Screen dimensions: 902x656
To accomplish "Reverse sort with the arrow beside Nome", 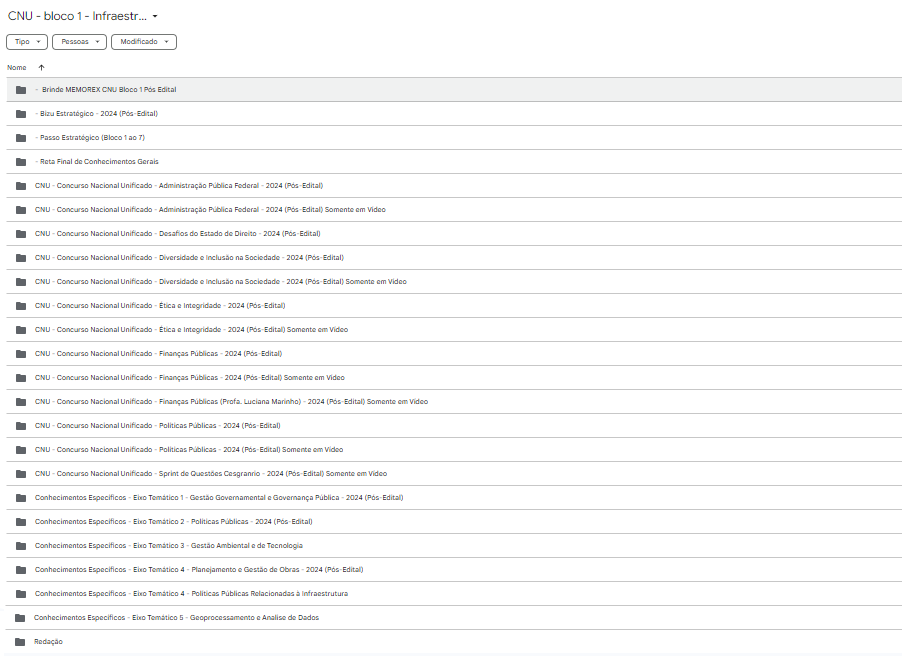I will pyautogui.click(x=41, y=67).
